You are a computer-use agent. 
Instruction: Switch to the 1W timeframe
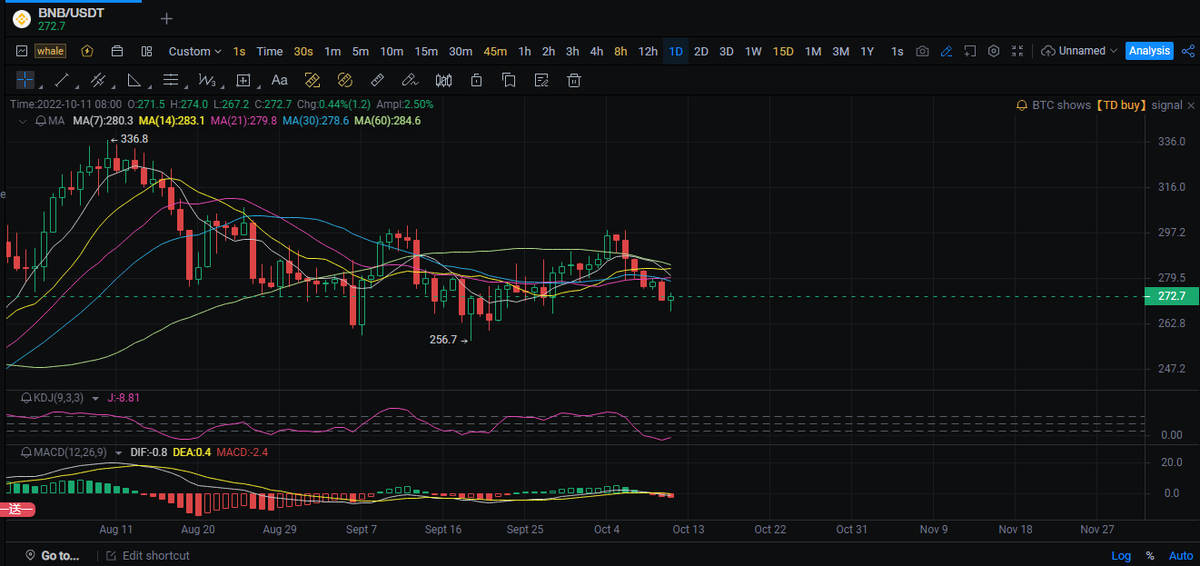[x=753, y=51]
